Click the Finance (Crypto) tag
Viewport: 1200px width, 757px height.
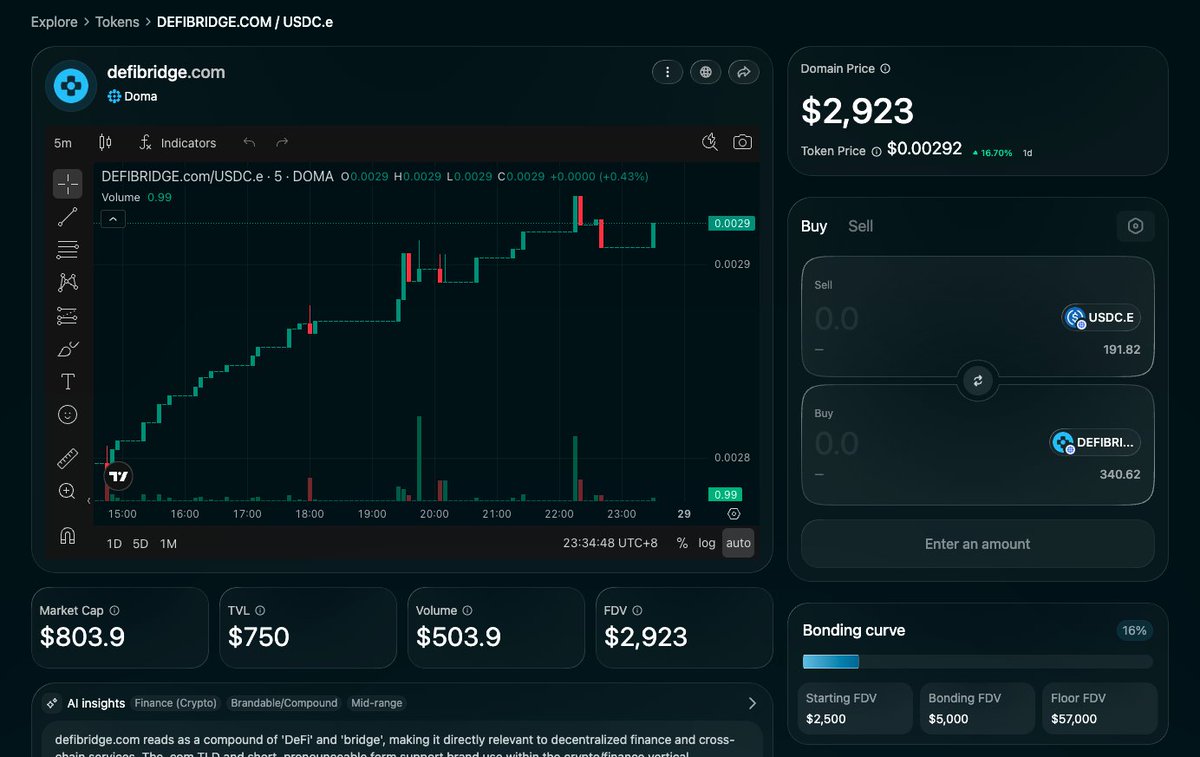tap(176, 703)
